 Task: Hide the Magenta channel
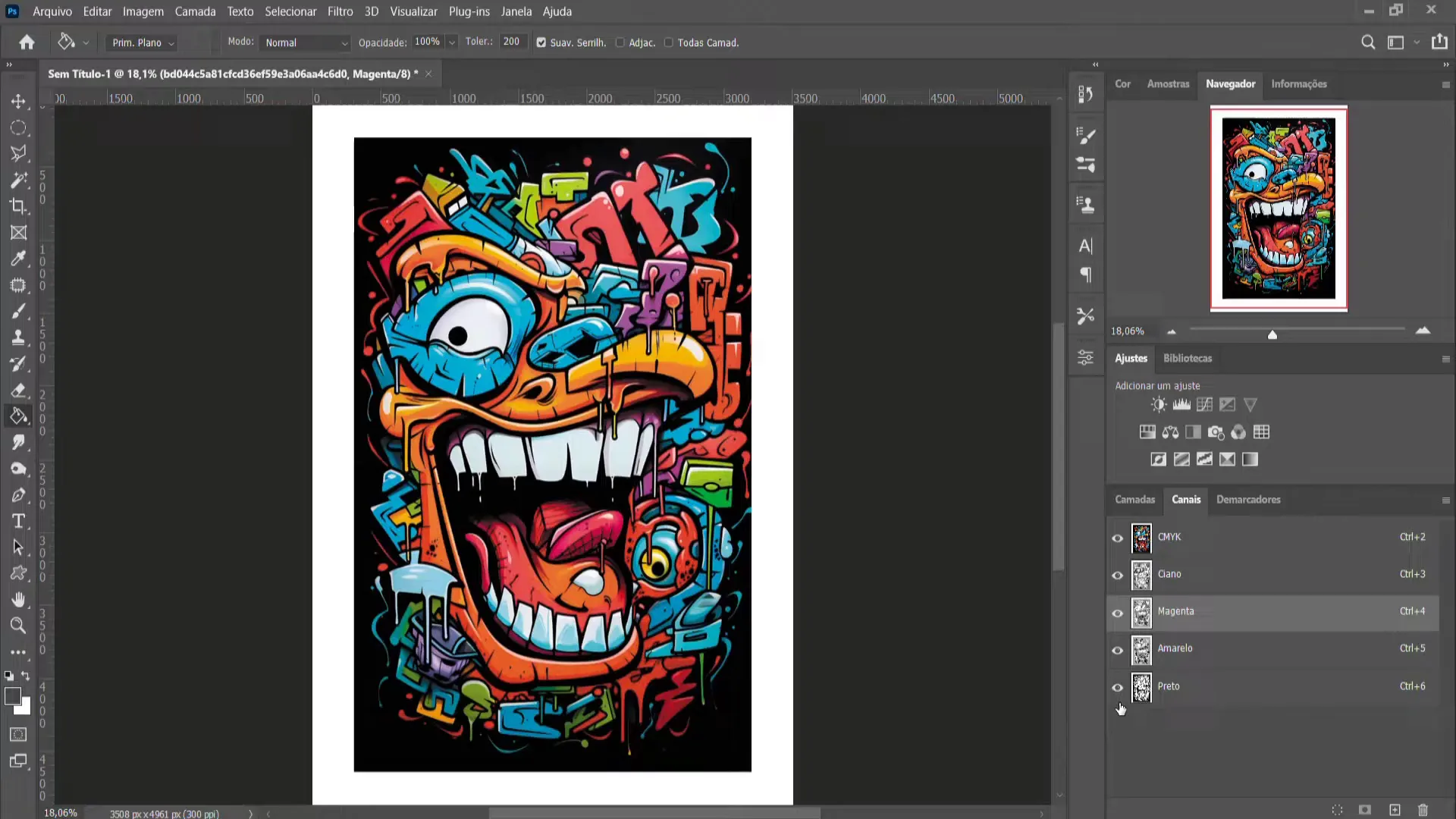coord(1117,613)
